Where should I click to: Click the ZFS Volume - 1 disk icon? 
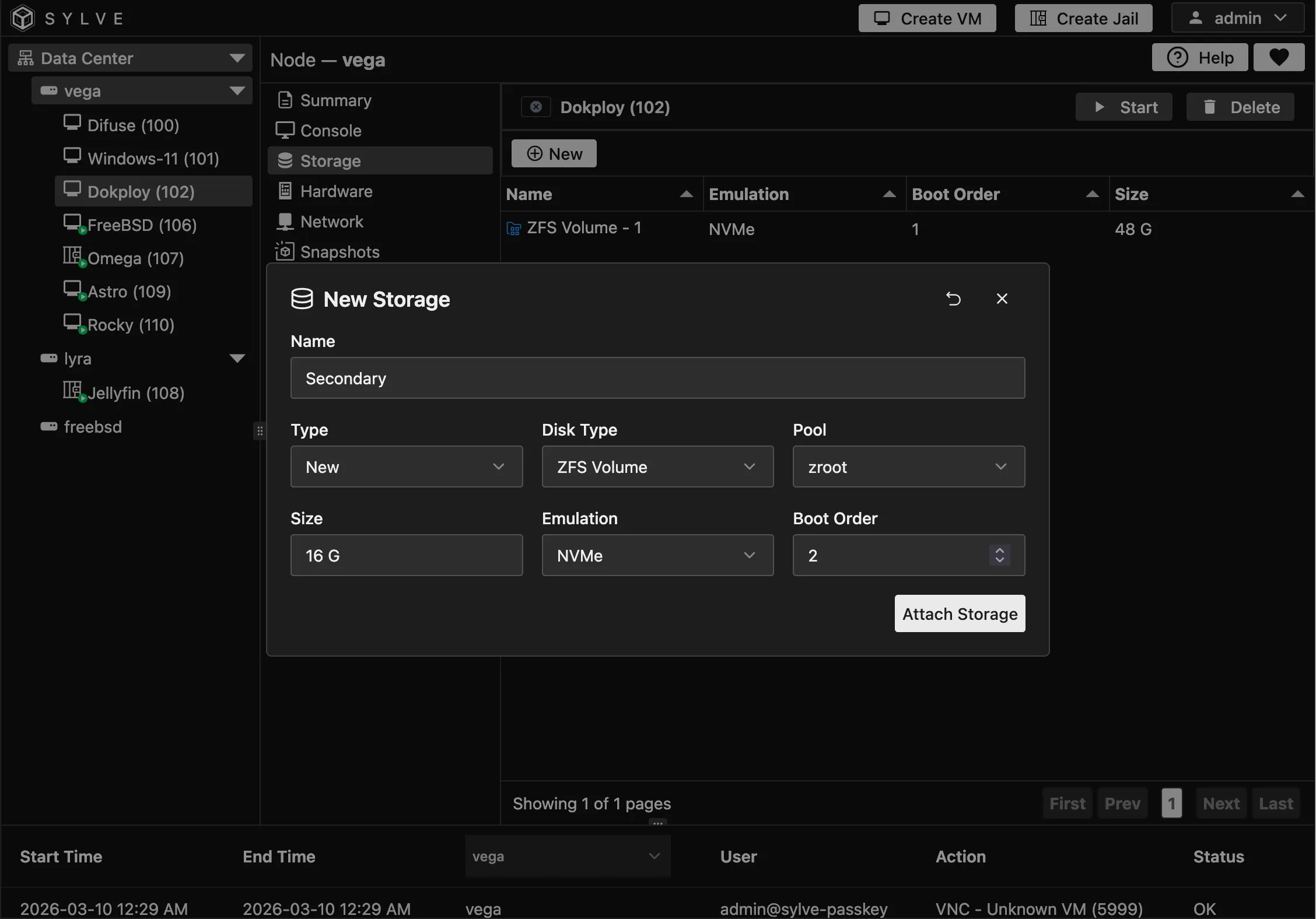[513, 229]
